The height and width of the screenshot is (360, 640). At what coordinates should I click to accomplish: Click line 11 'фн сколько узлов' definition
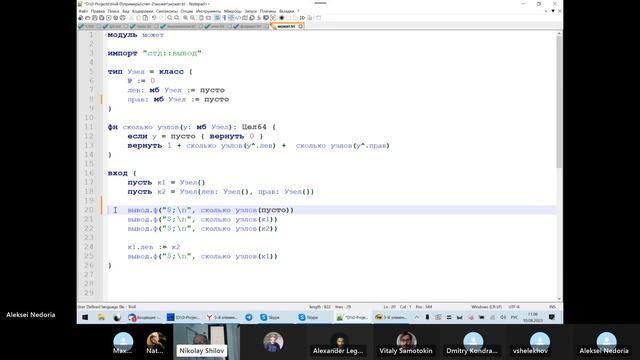[x=192, y=127]
